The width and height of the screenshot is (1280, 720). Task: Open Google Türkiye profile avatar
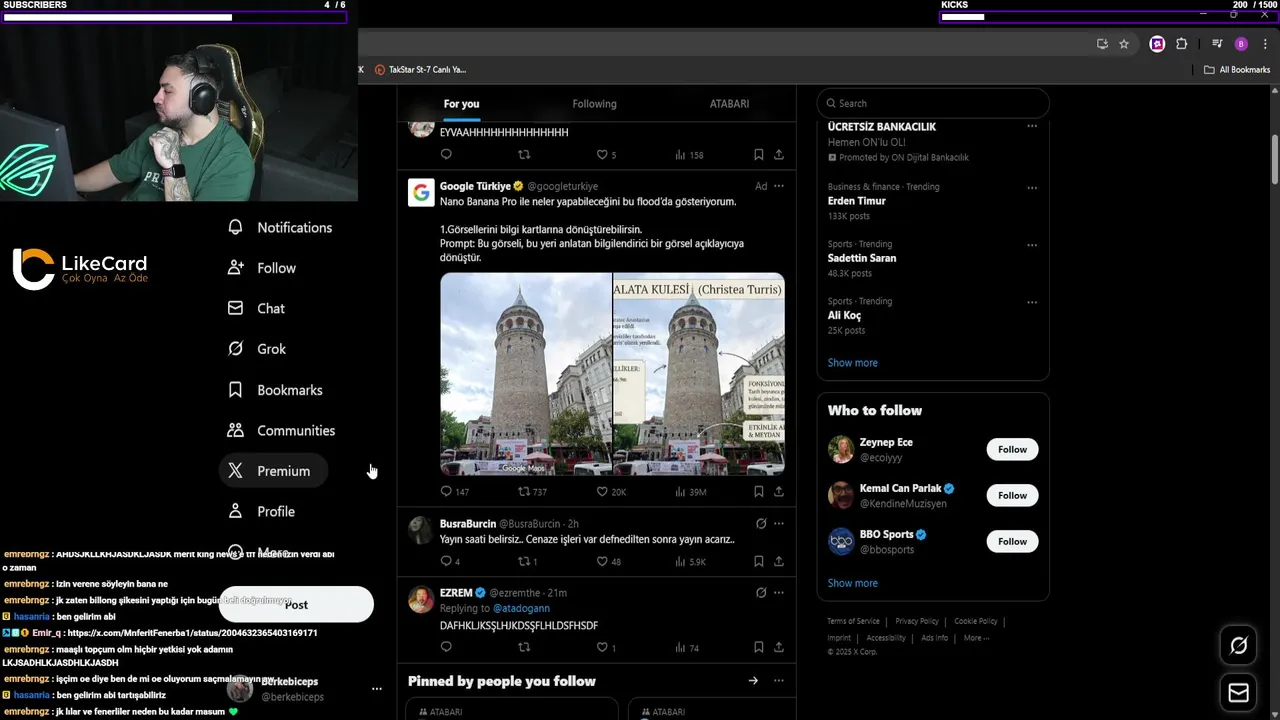(x=421, y=192)
